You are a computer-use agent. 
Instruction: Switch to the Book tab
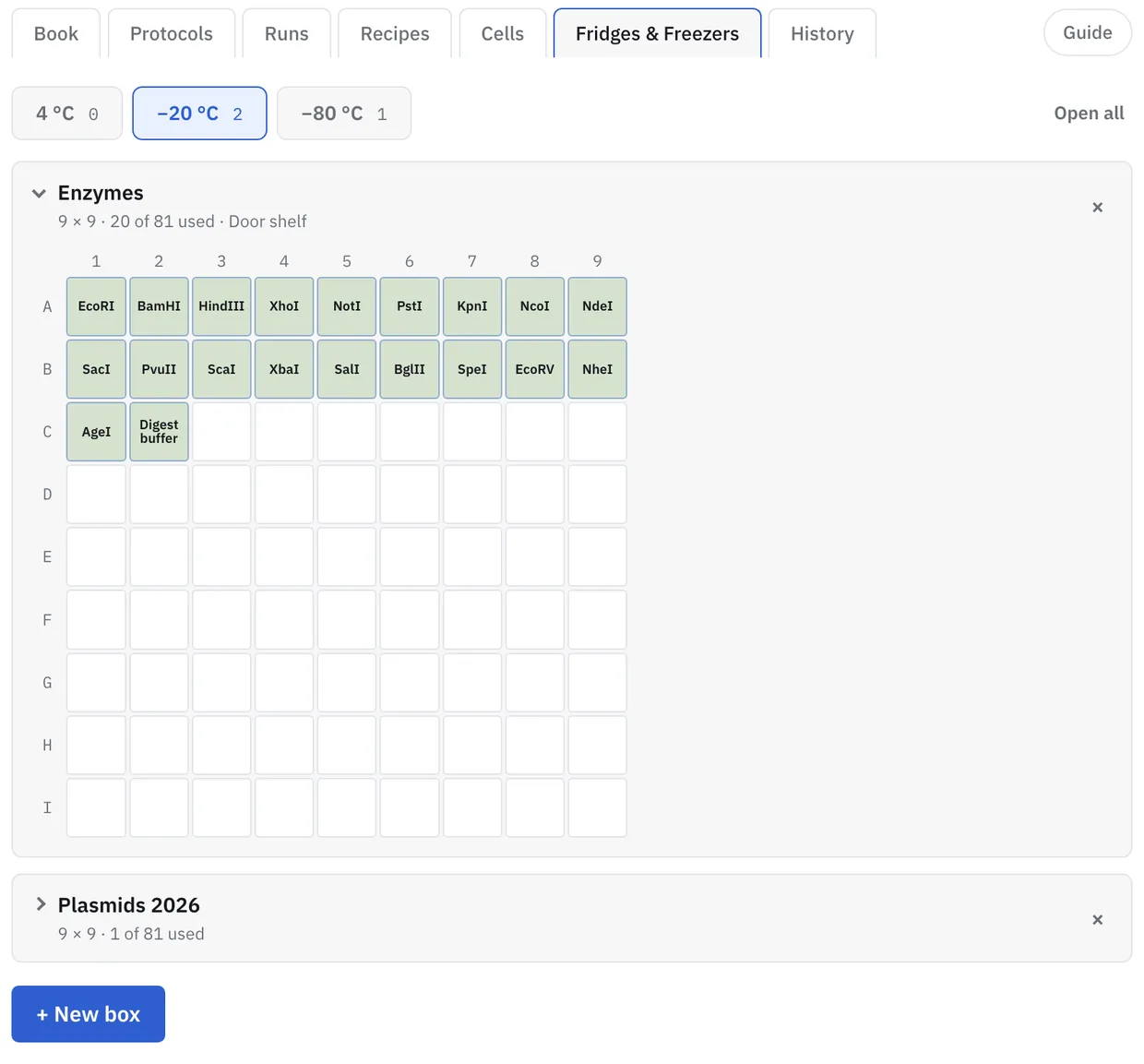56,33
